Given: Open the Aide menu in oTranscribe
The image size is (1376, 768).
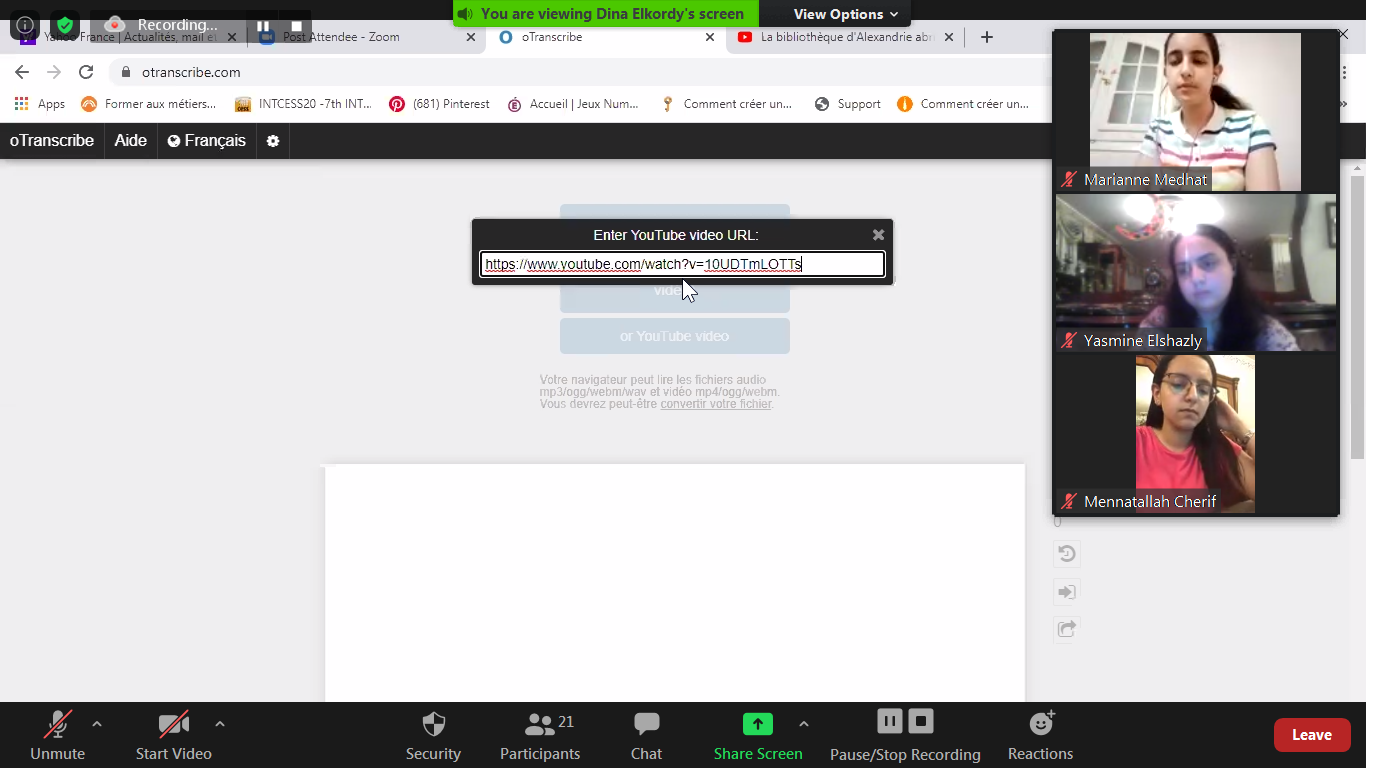Looking at the screenshot, I should pos(130,141).
